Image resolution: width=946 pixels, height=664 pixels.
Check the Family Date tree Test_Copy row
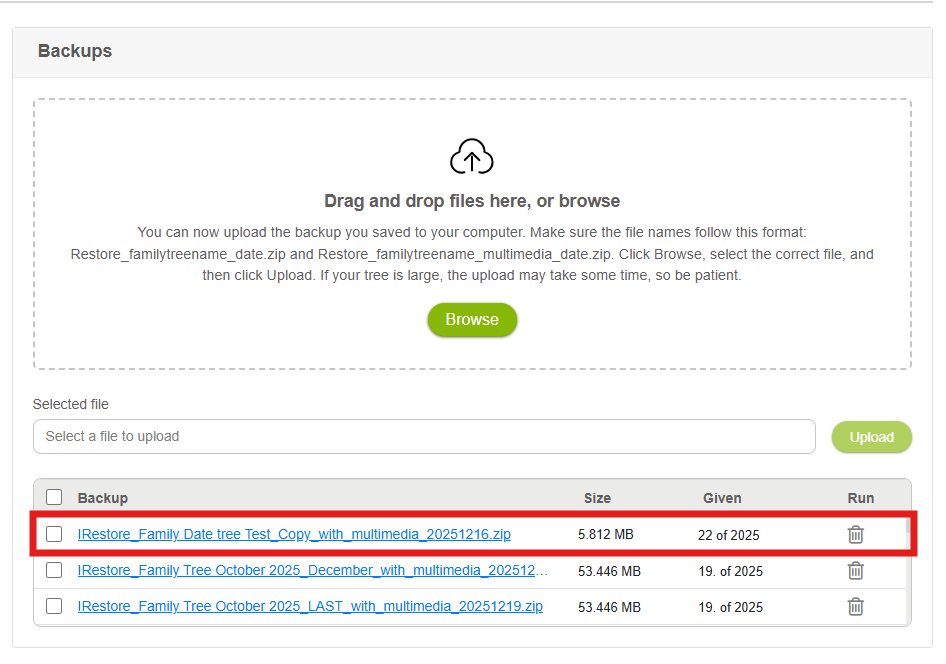point(54,534)
